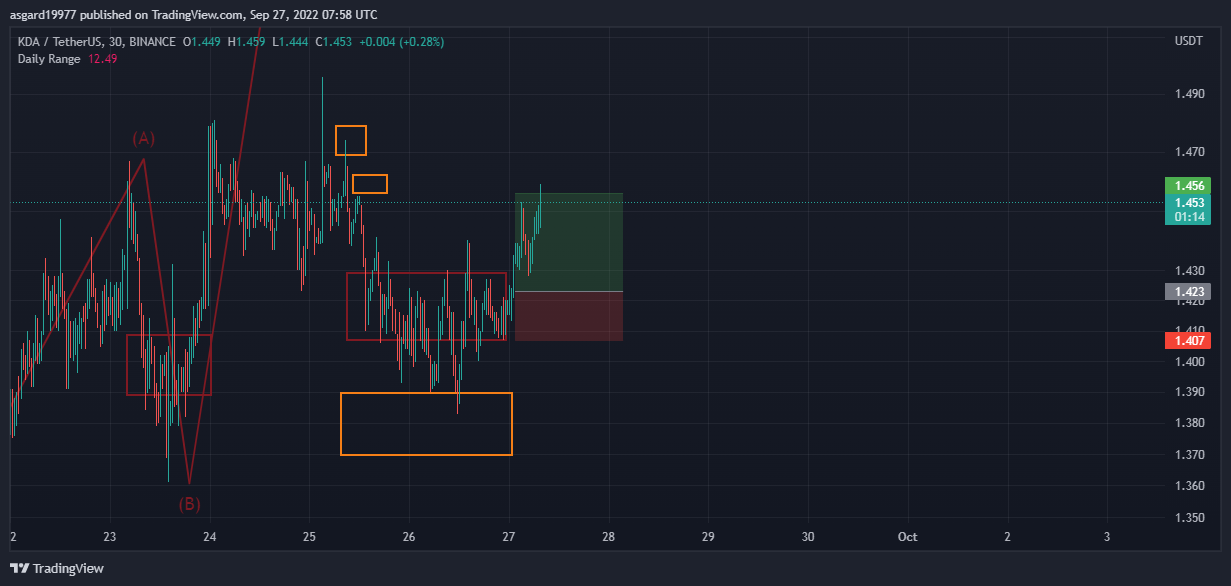1231x586 pixels.
Task: Click the red 1.407 stop price label
Action: tap(1188, 340)
